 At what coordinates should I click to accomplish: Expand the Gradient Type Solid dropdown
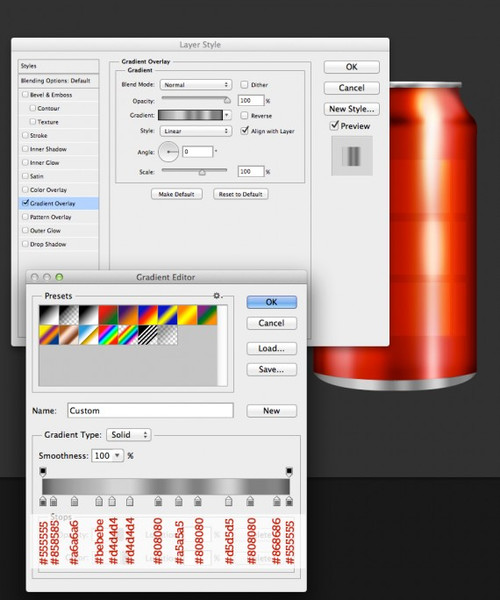(x=129, y=435)
